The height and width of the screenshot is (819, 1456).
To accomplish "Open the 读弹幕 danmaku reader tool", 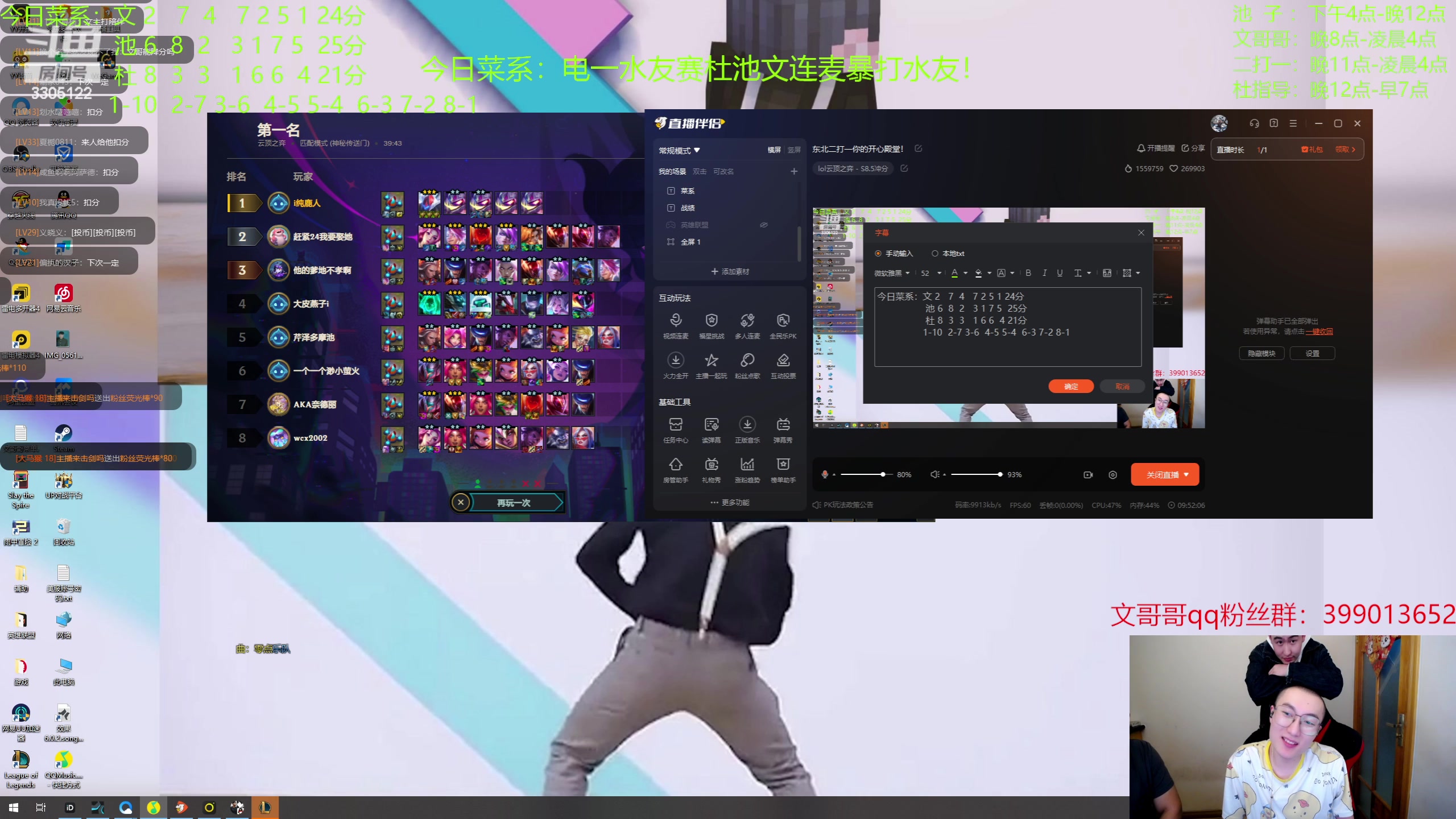I will pyautogui.click(x=712, y=430).
